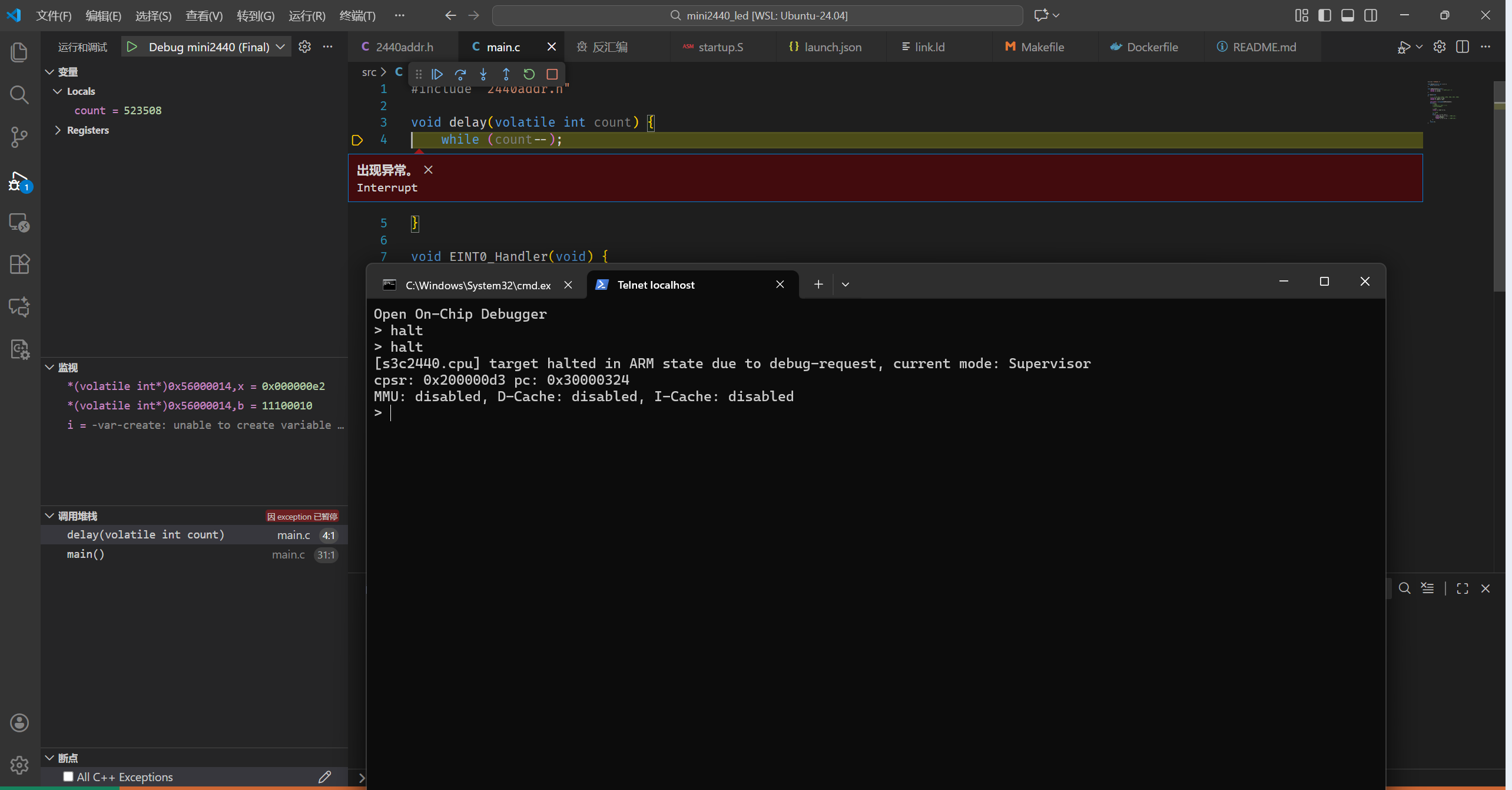This screenshot has width=1512, height=790.
Task: Open Source Control in activity bar
Action: [x=19, y=137]
